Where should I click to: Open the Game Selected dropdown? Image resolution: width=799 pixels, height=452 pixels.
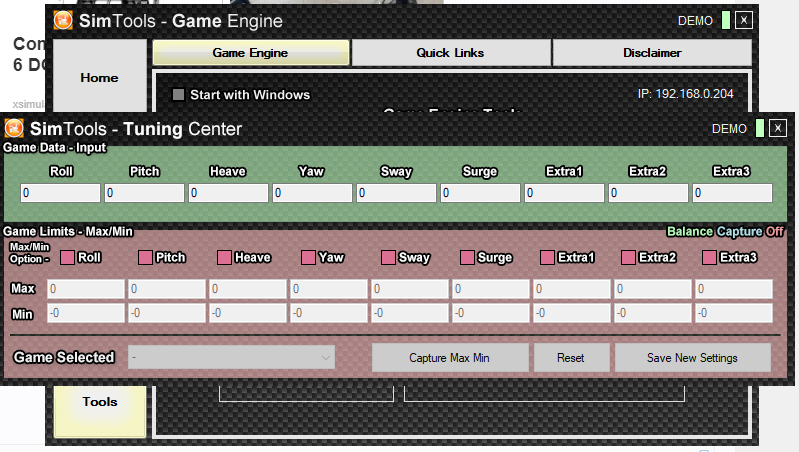click(231, 357)
